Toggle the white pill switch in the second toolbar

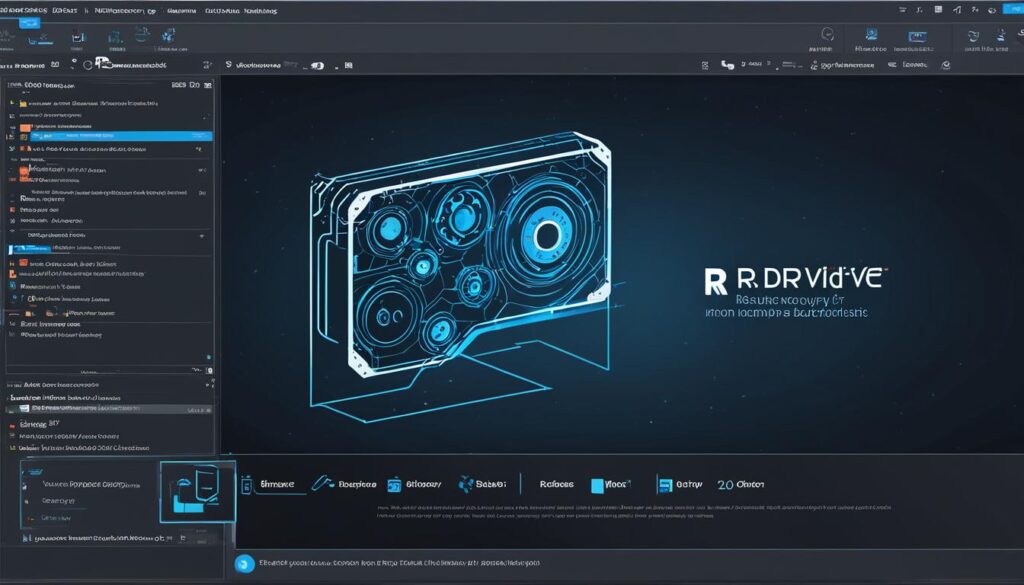317,65
